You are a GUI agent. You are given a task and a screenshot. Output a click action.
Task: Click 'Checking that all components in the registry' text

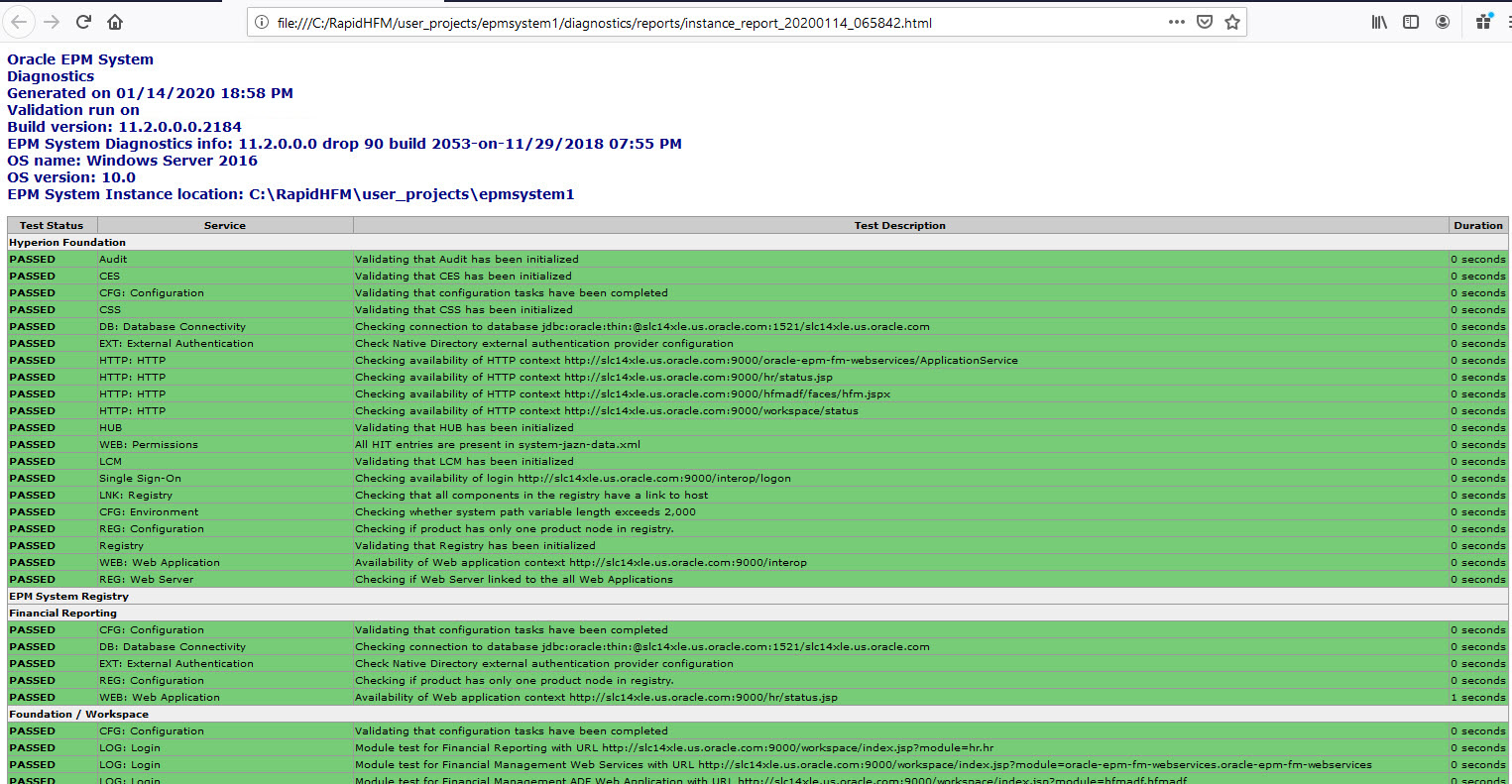(x=531, y=495)
